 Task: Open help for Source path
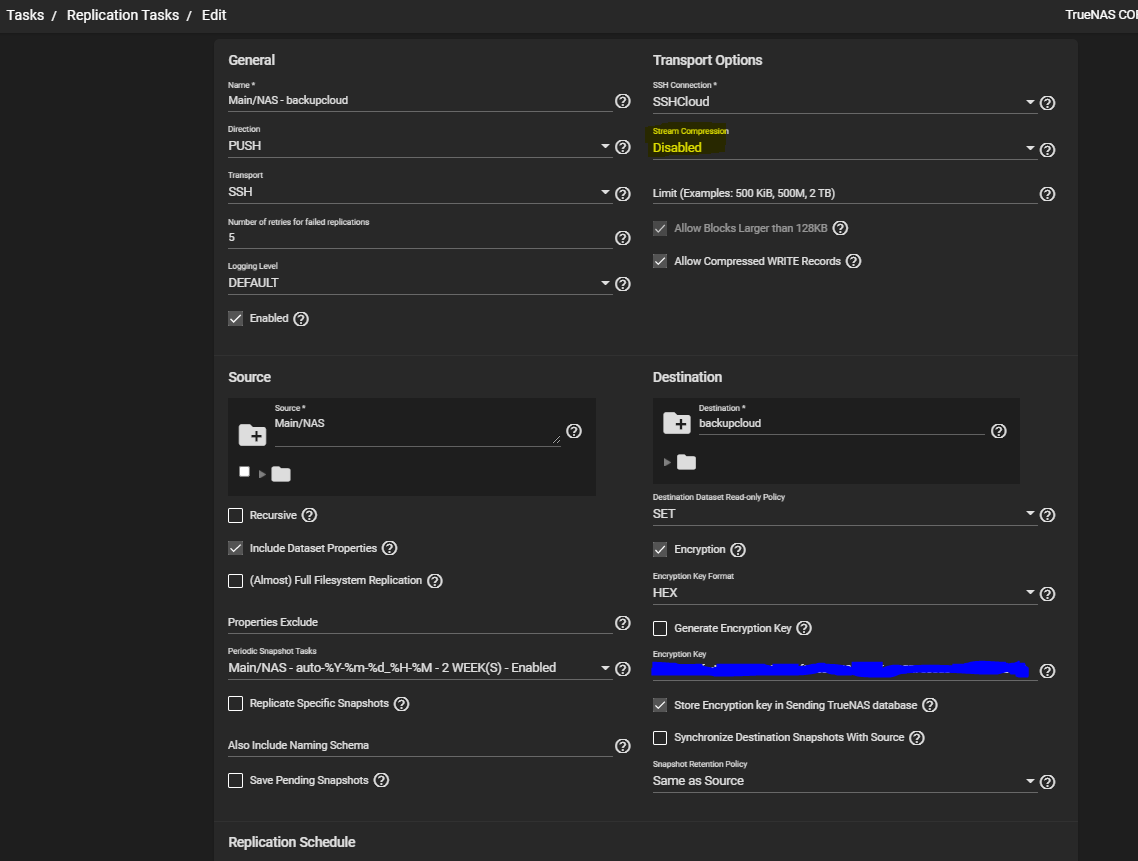pyautogui.click(x=574, y=431)
